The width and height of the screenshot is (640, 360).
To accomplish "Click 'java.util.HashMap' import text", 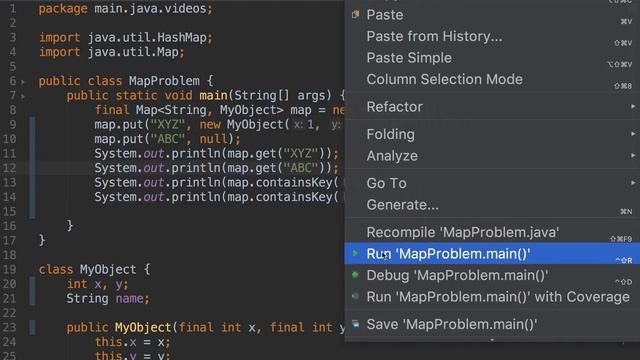I will point(147,38).
